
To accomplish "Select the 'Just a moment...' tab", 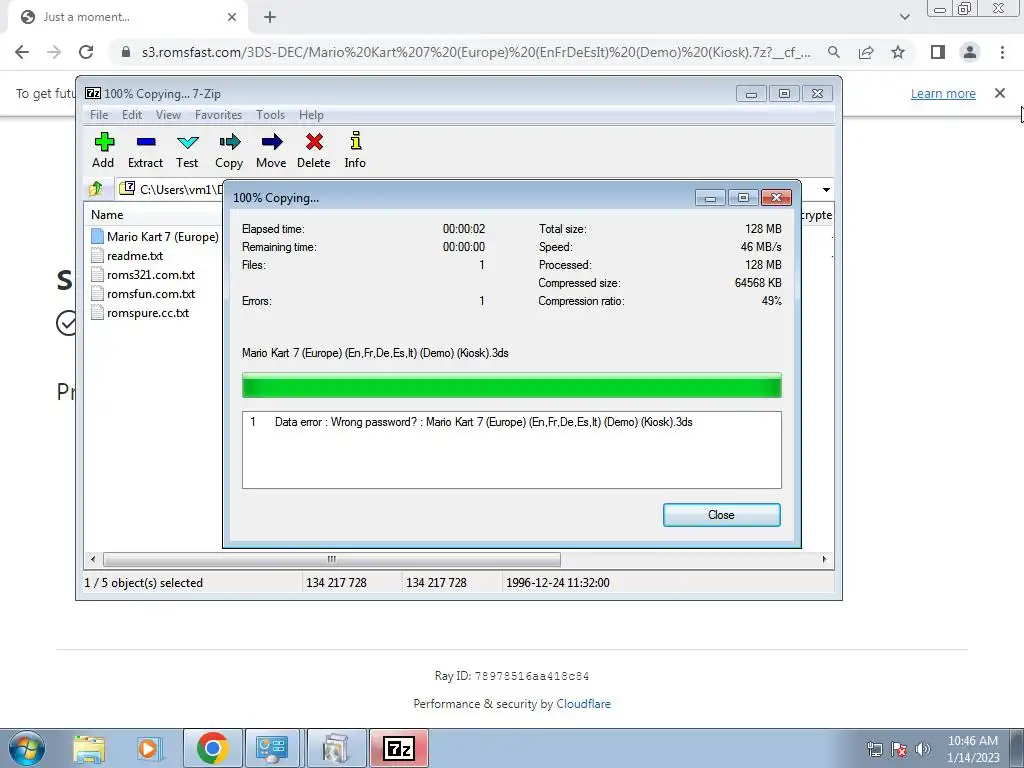I will click(x=127, y=18).
